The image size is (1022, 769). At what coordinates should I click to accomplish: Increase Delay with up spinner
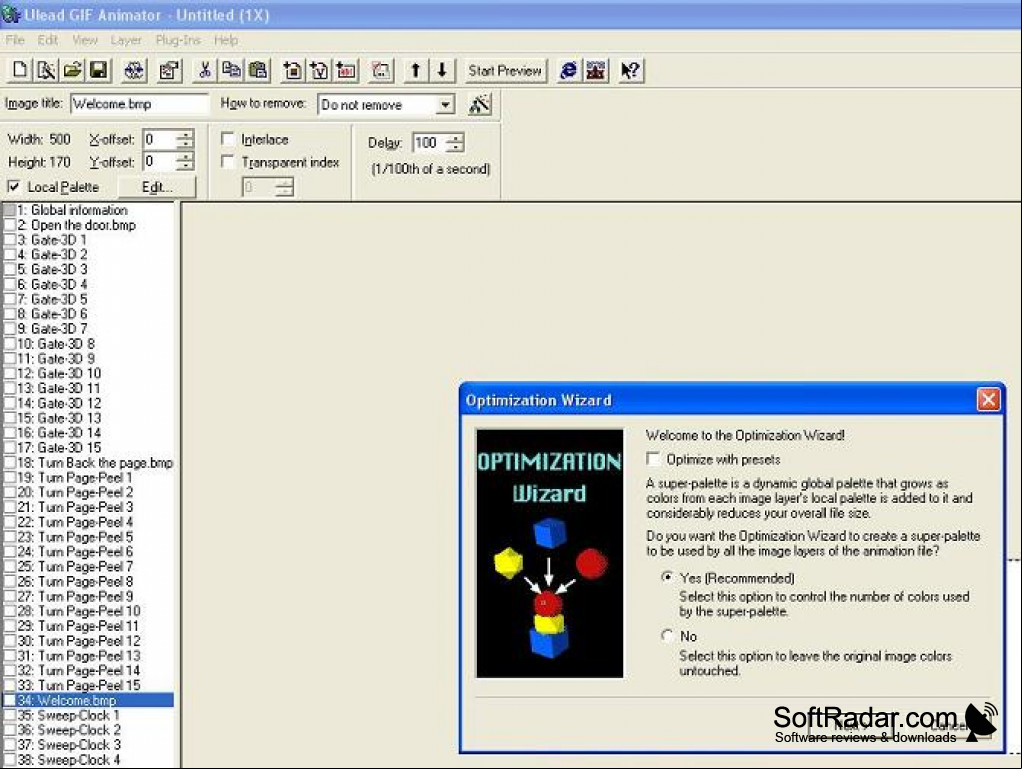[455, 138]
